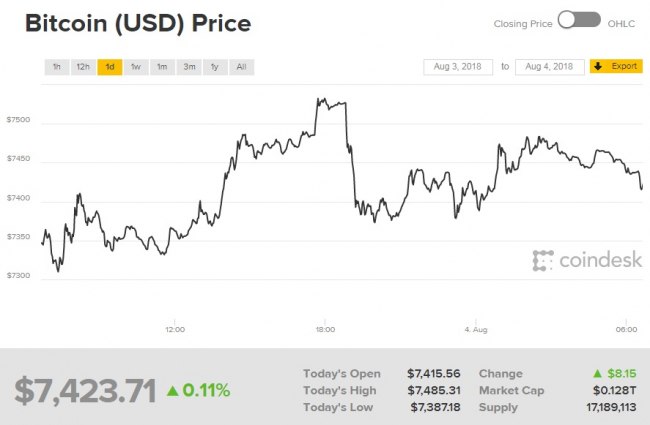
Task: Select the OHLC label
Action: 622,21
